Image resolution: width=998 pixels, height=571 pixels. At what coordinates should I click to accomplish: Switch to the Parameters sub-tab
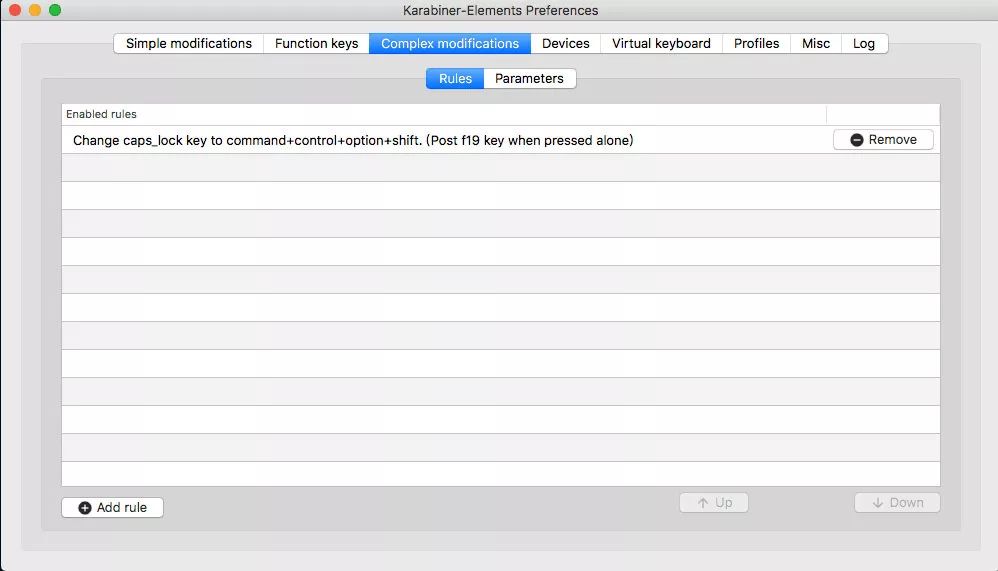pos(530,78)
